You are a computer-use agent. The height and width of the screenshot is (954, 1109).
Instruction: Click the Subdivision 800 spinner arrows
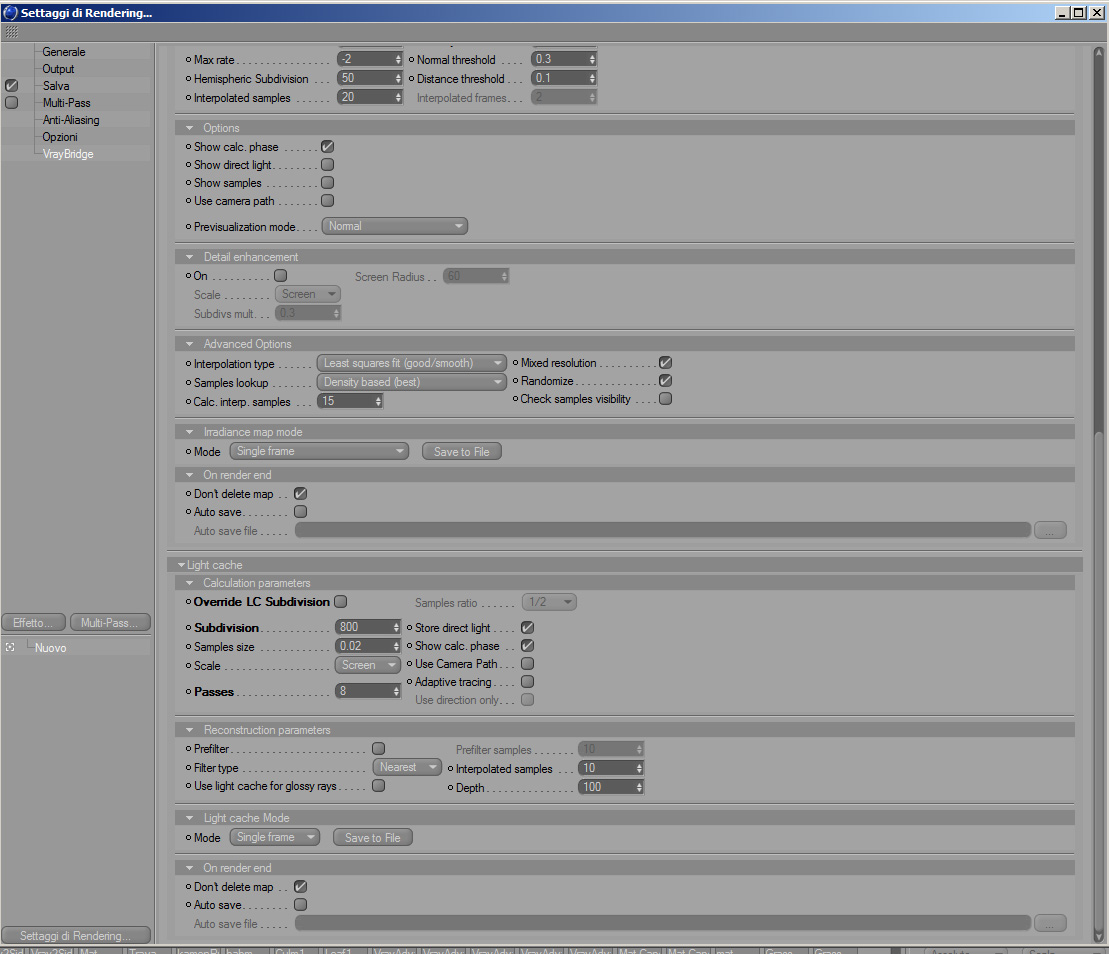point(397,627)
